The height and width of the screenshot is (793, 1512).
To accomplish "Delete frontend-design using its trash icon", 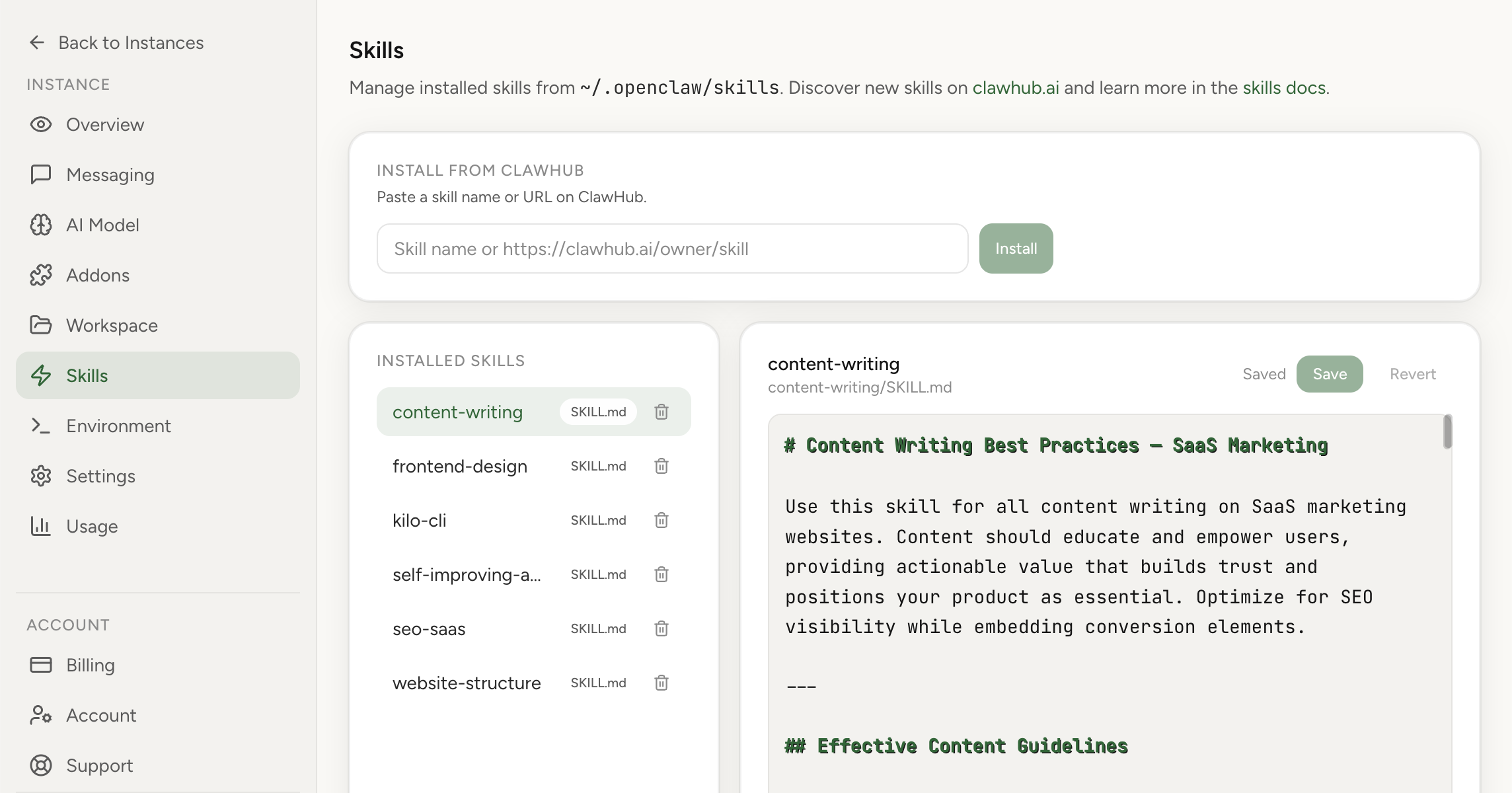I will click(661, 466).
